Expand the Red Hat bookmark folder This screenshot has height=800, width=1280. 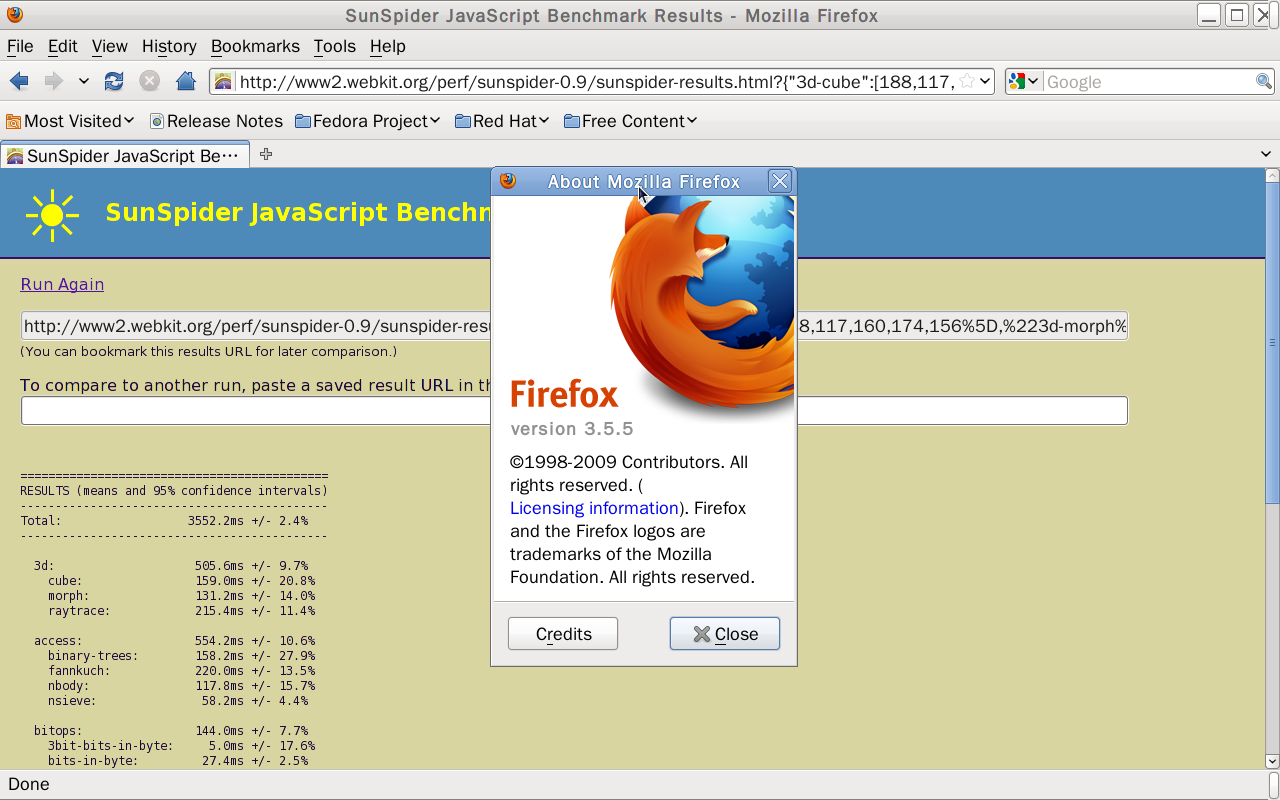(x=502, y=121)
